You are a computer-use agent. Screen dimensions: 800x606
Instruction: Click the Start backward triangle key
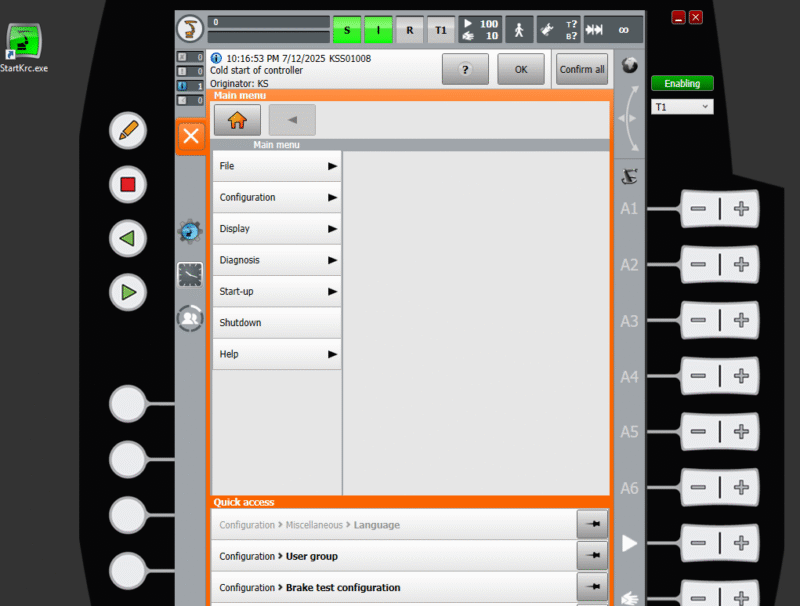(x=128, y=238)
